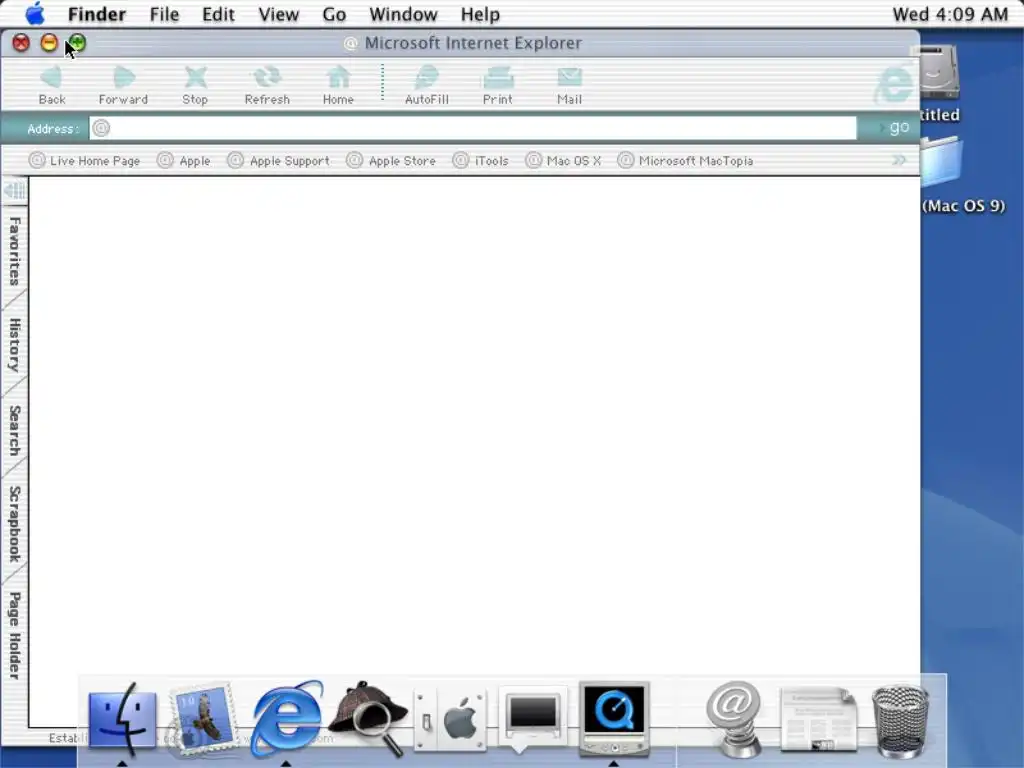Open the Edit menu

point(218,14)
